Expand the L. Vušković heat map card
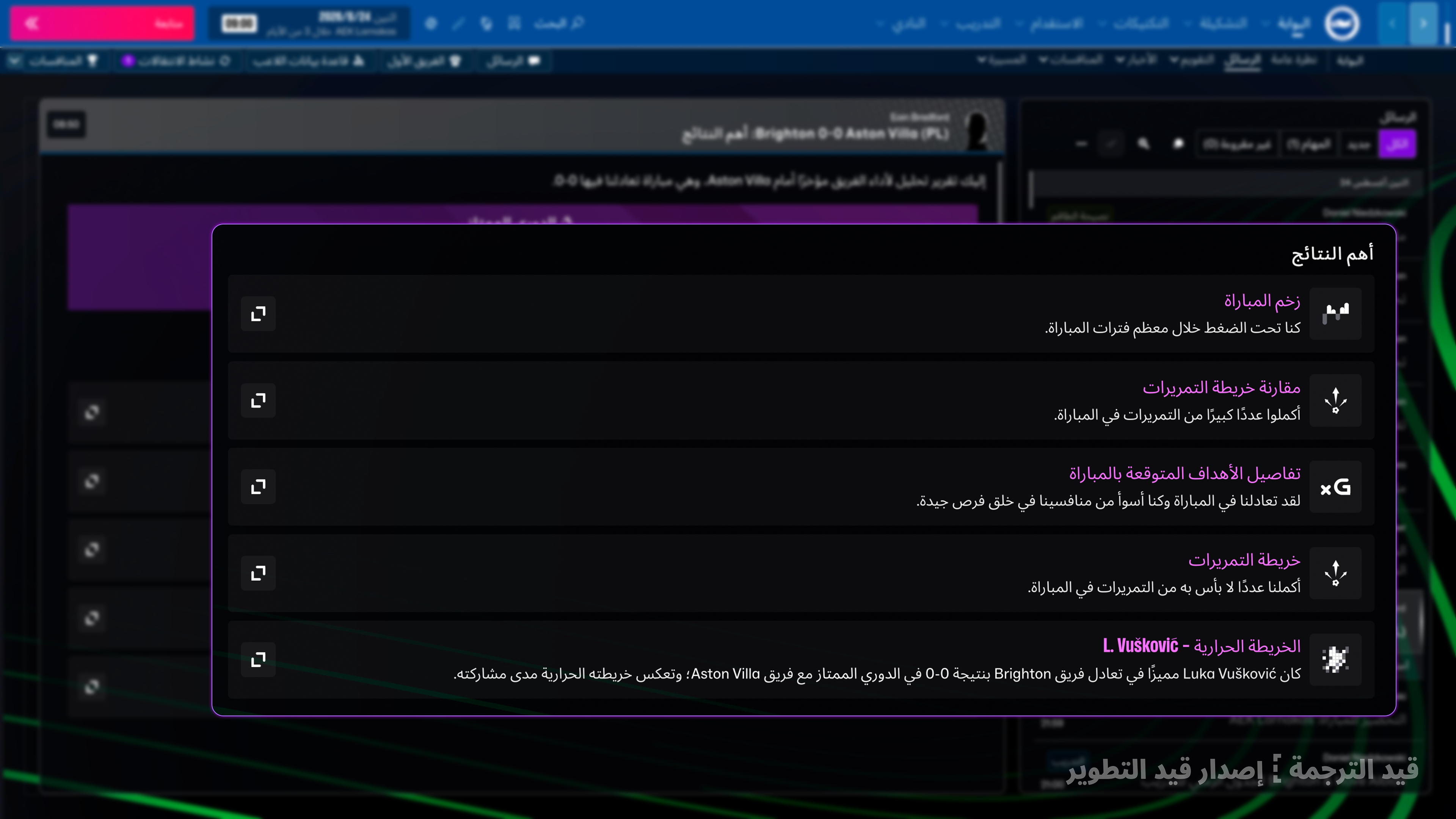The width and height of the screenshot is (1456, 819). [258, 660]
